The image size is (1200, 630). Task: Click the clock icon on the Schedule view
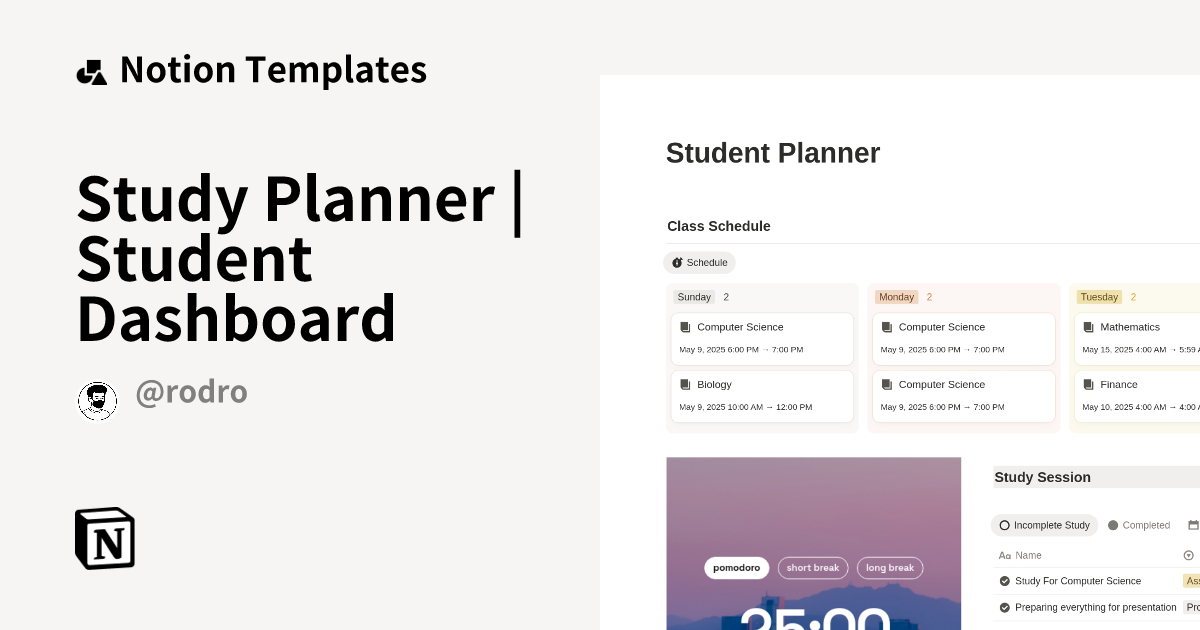(x=676, y=262)
